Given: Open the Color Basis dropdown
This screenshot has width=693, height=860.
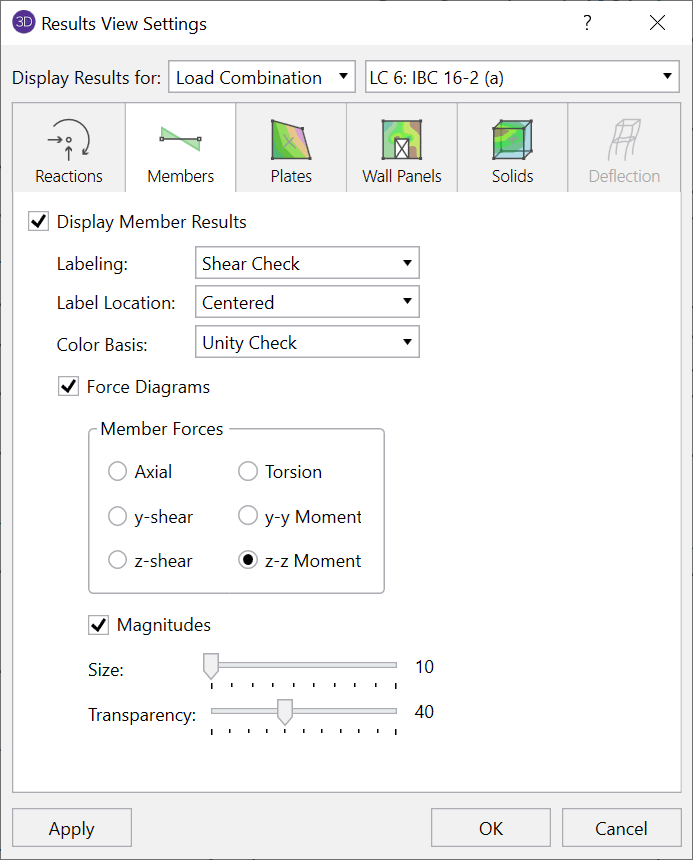Looking at the screenshot, I should pyautogui.click(x=307, y=343).
